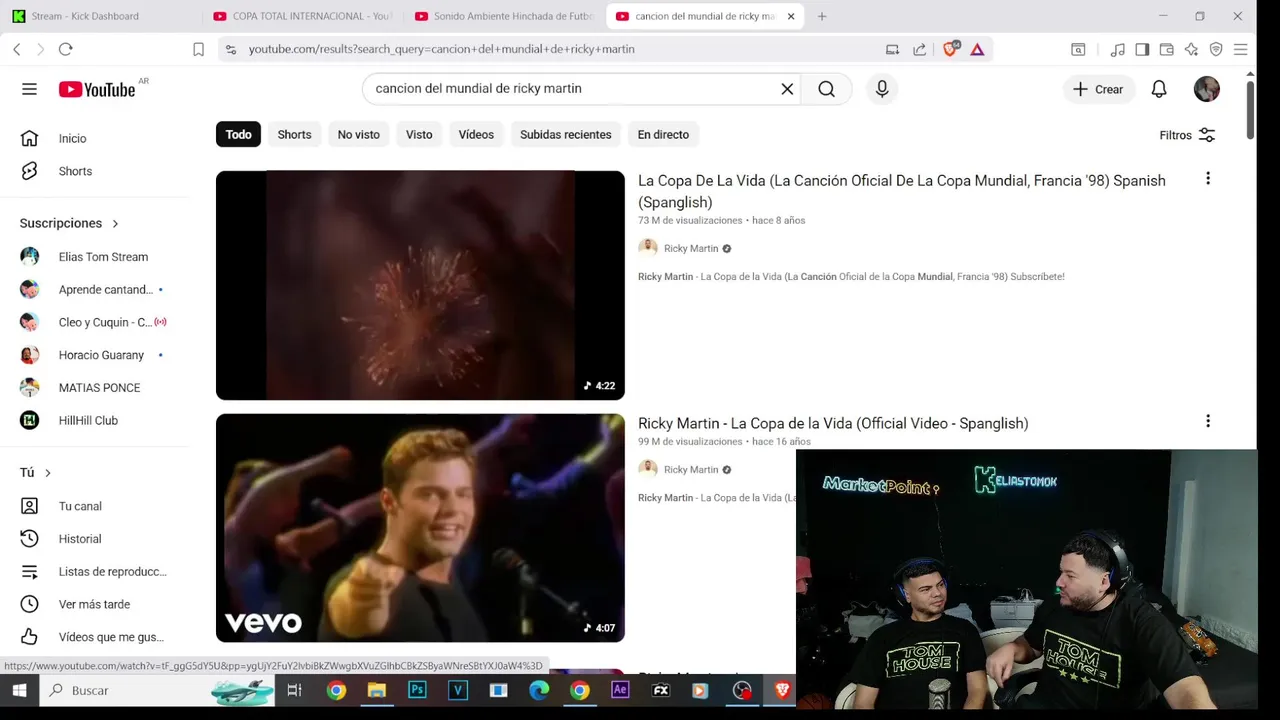Open the account avatar menu
This screenshot has height=720, width=1280.
click(x=1207, y=89)
